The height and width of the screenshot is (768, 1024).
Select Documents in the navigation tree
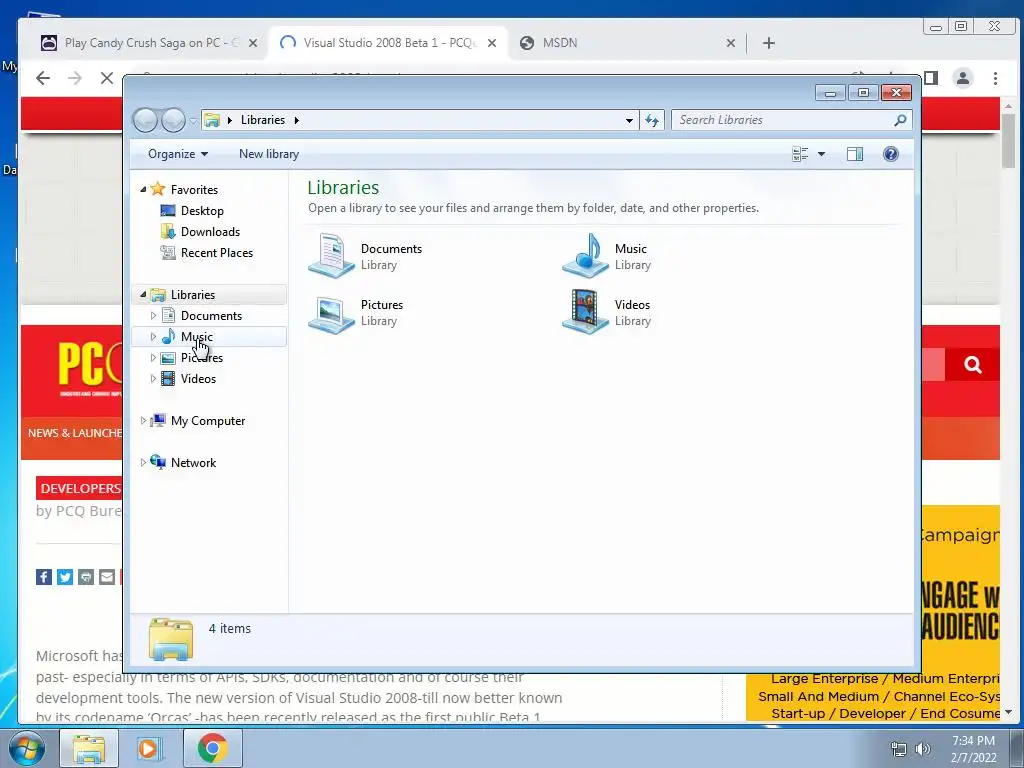(211, 316)
